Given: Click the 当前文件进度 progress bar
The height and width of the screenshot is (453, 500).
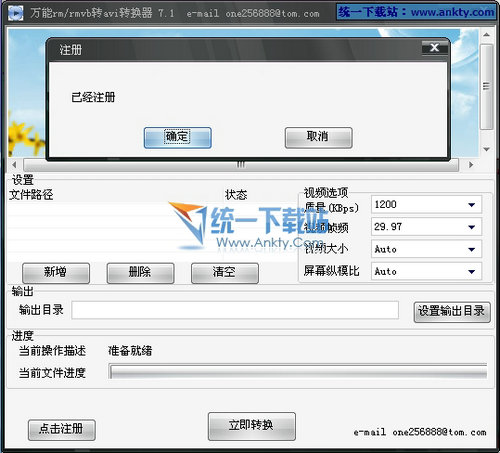Looking at the screenshot, I should pyautogui.click(x=298, y=371).
